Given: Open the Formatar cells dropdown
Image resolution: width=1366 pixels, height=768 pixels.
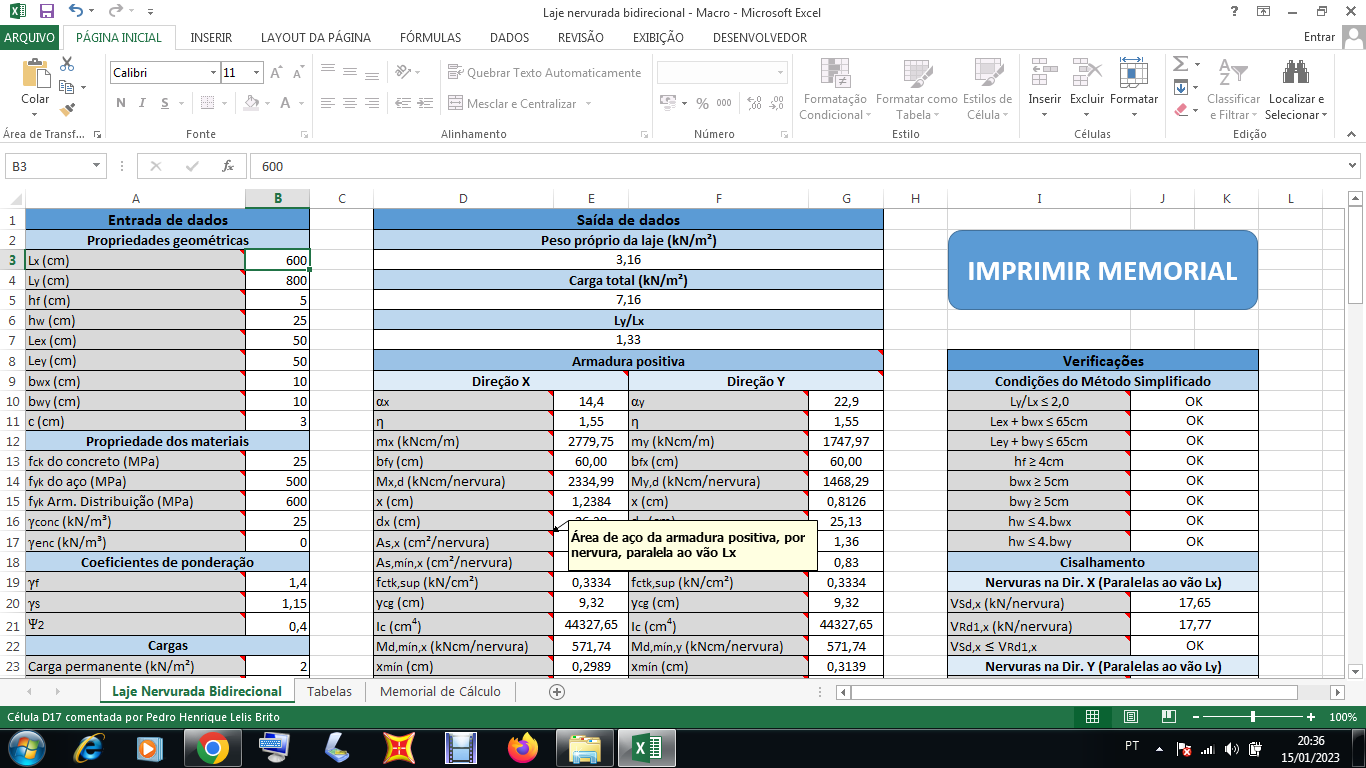Looking at the screenshot, I should pyautogui.click(x=1134, y=89).
